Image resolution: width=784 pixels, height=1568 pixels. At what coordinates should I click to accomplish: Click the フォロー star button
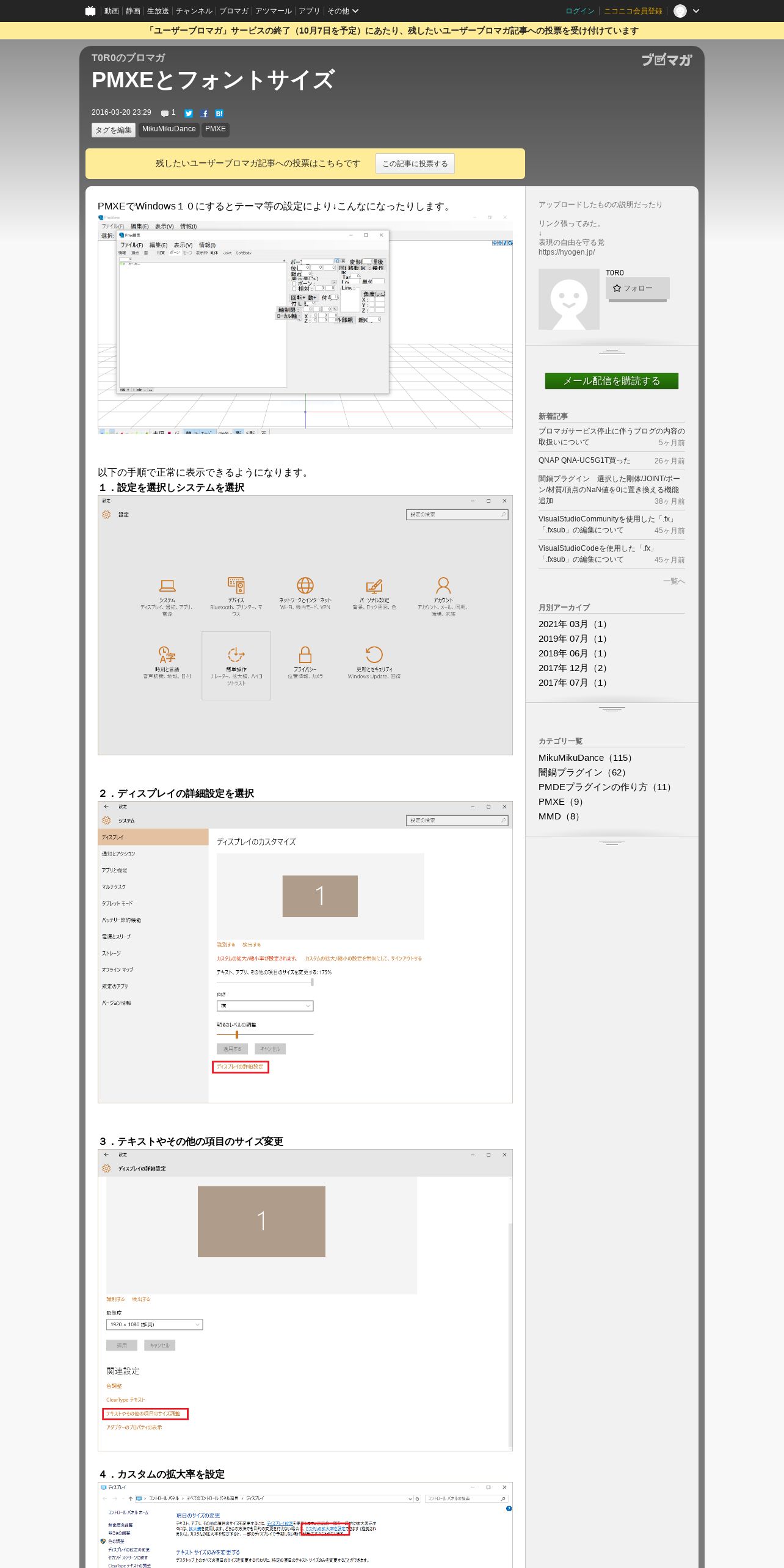coord(637,288)
